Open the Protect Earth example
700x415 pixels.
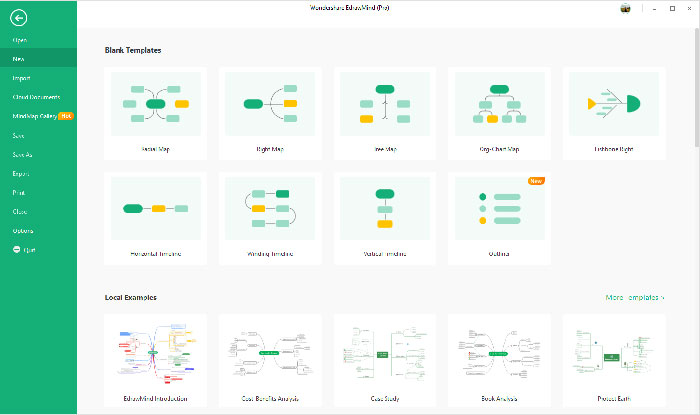(x=614, y=361)
